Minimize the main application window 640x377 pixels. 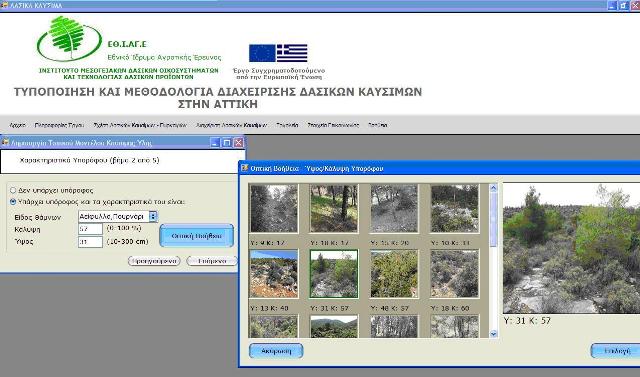(612, 5)
